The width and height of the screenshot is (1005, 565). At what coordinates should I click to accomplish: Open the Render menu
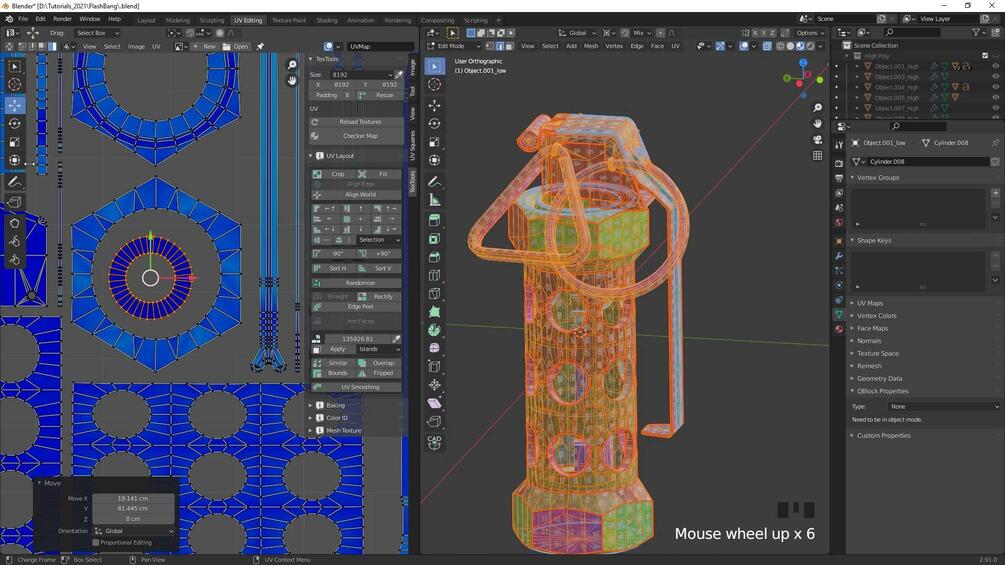point(62,19)
